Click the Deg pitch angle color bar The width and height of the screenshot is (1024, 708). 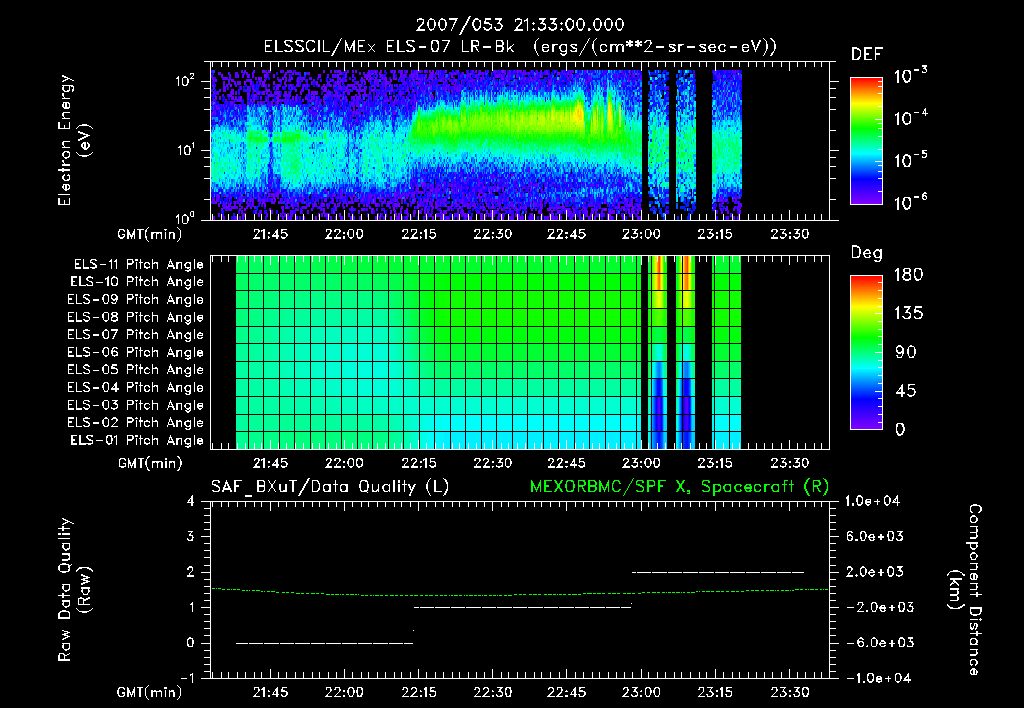coord(867,353)
